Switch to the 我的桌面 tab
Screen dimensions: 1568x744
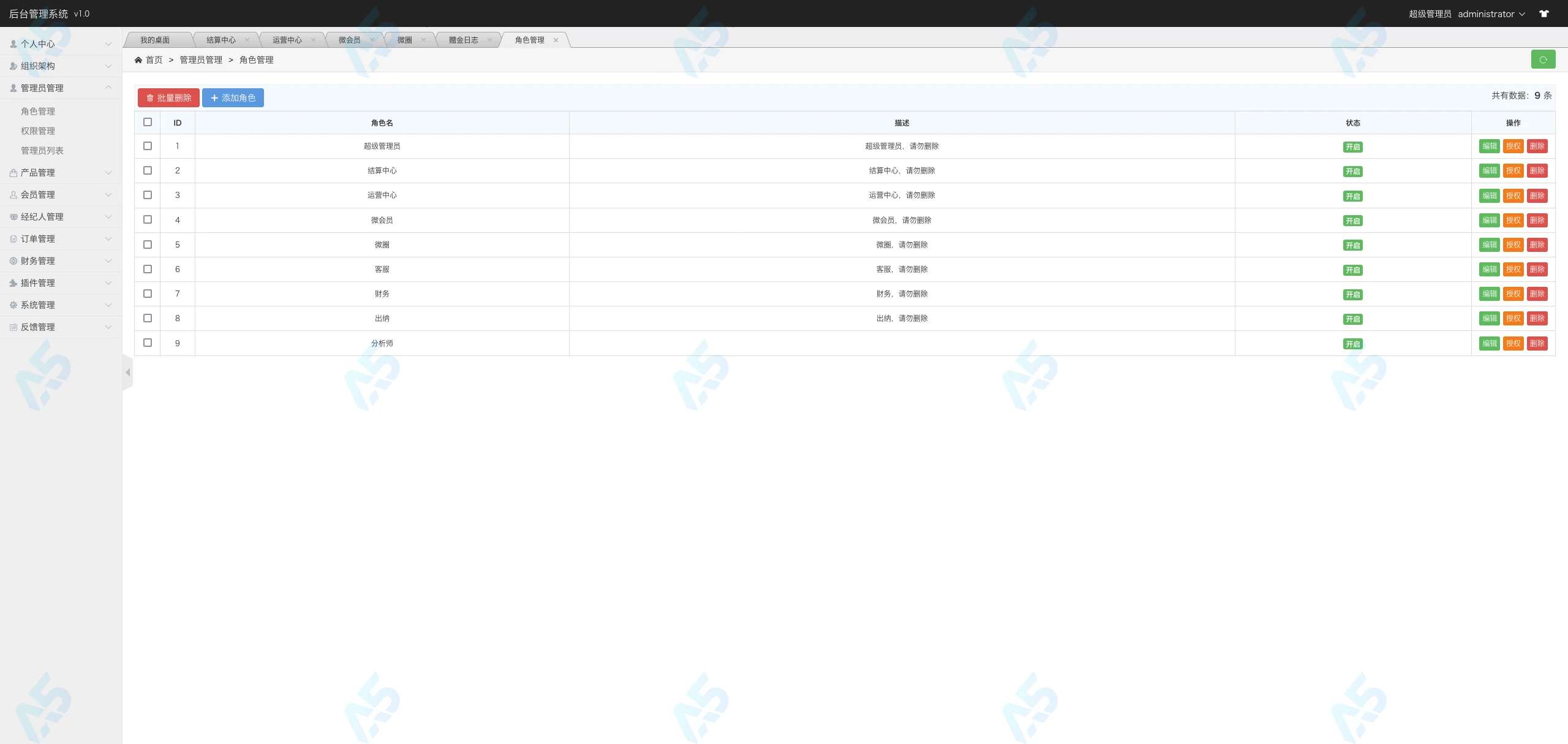155,40
